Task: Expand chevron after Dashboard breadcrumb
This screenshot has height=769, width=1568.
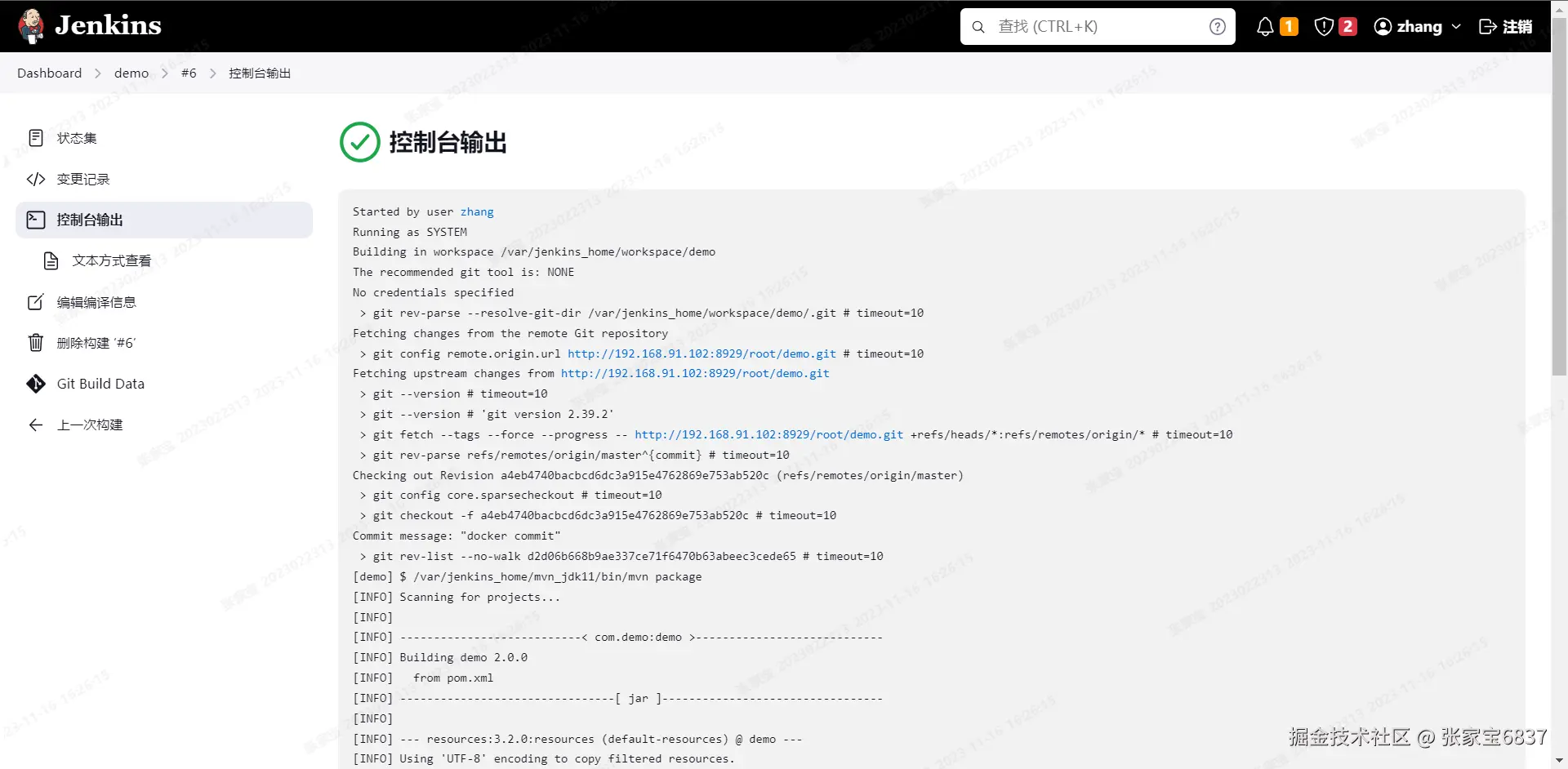Action: tap(98, 73)
